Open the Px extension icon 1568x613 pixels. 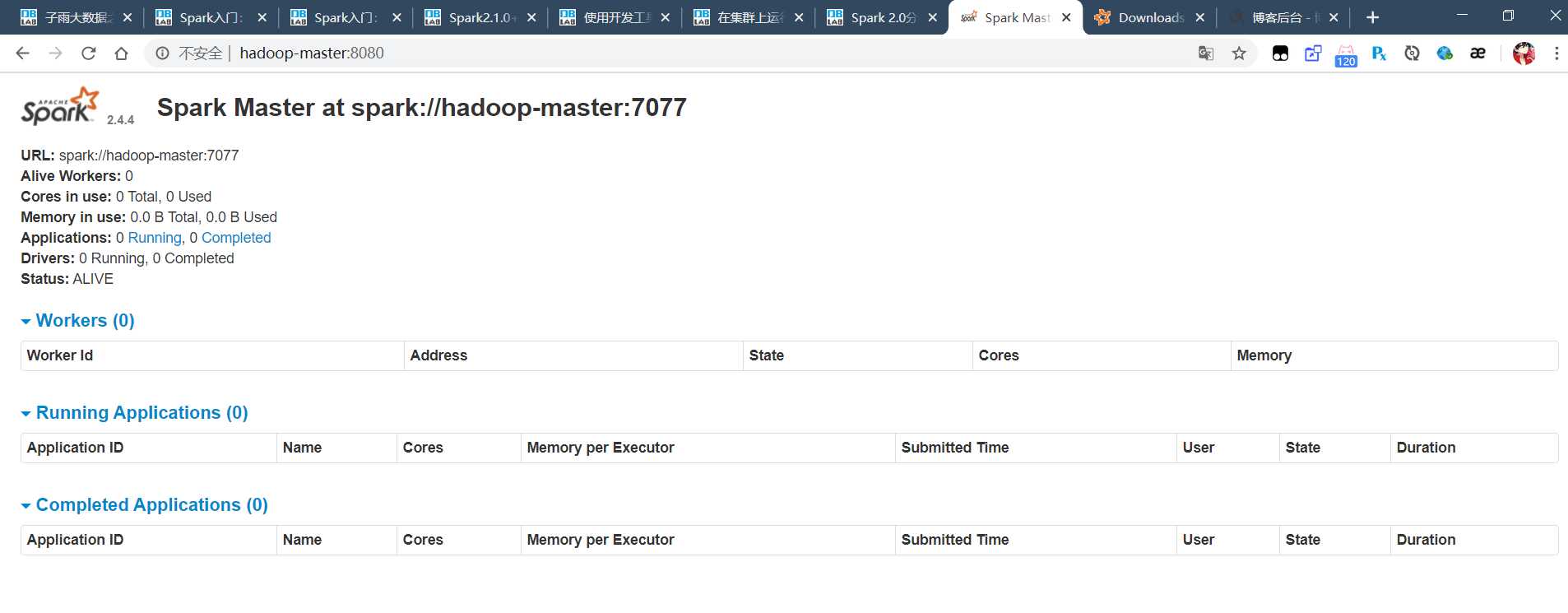pyautogui.click(x=1379, y=53)
